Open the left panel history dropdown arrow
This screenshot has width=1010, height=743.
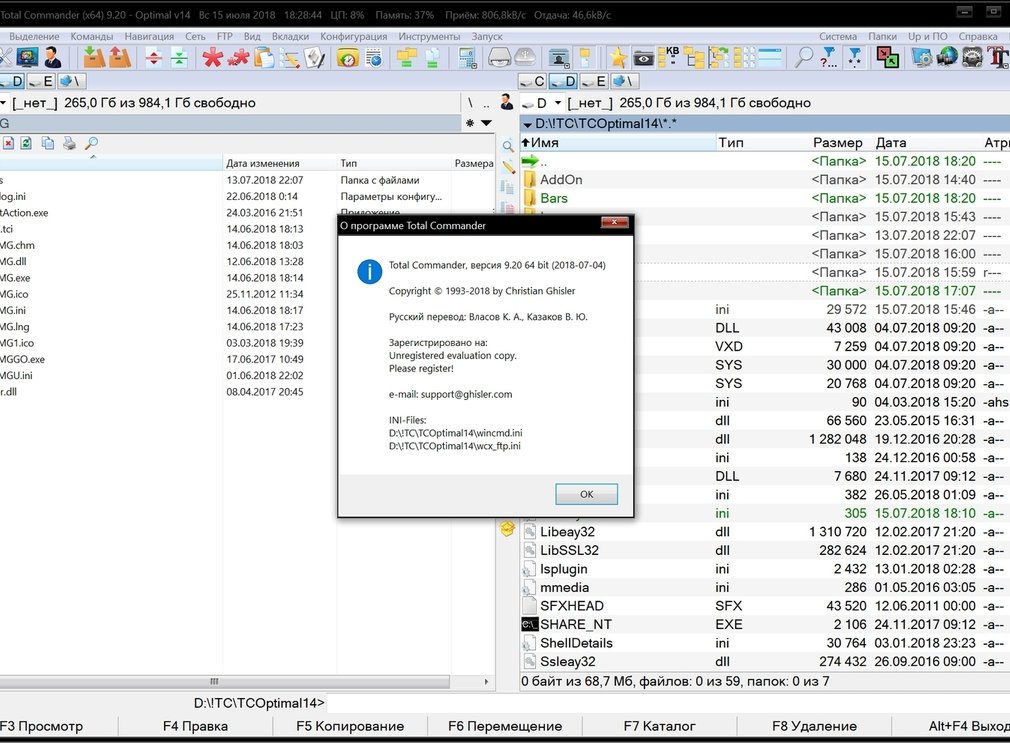[486, 122]
